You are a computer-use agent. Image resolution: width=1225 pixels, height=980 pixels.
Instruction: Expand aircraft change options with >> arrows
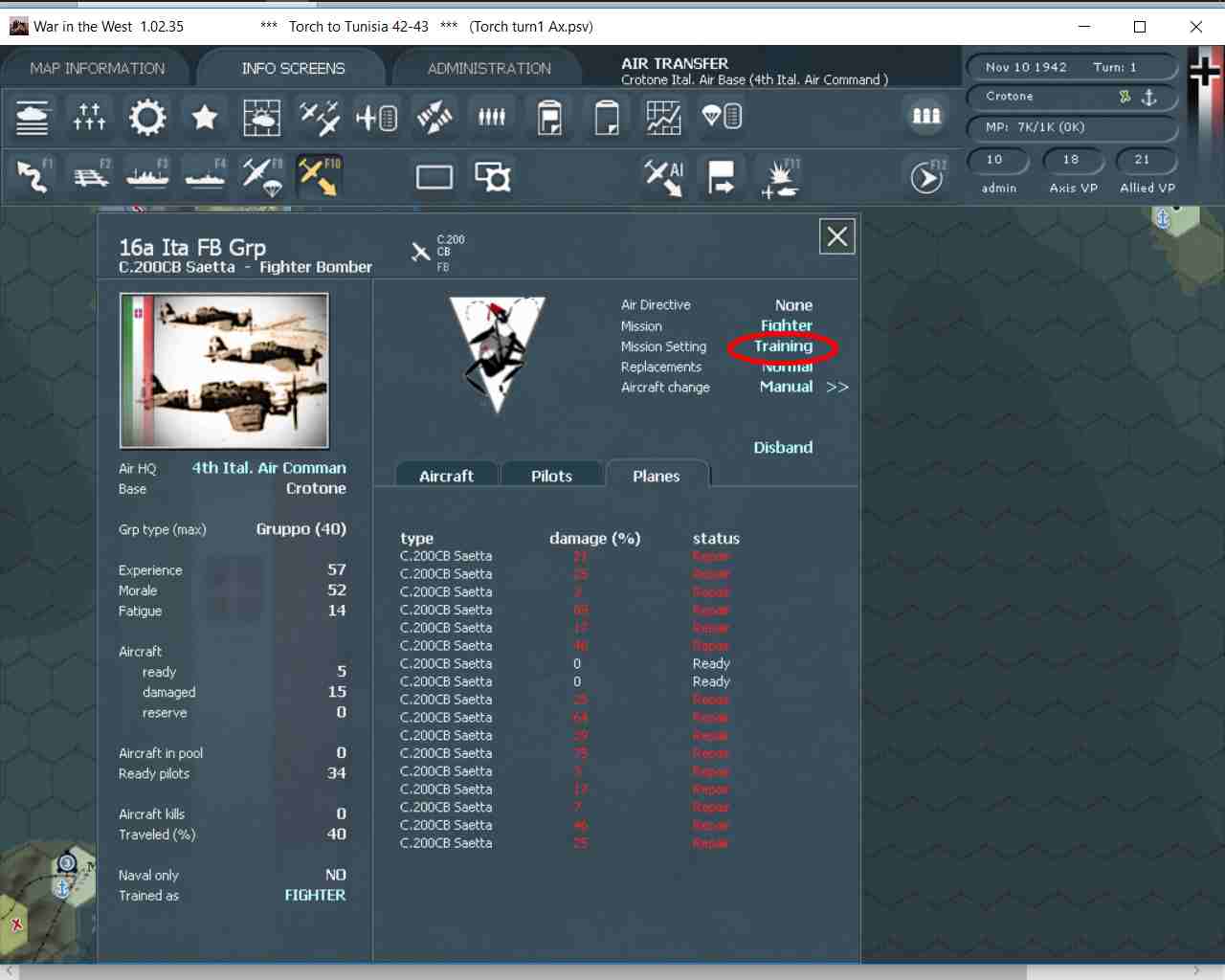click(837, 387)
